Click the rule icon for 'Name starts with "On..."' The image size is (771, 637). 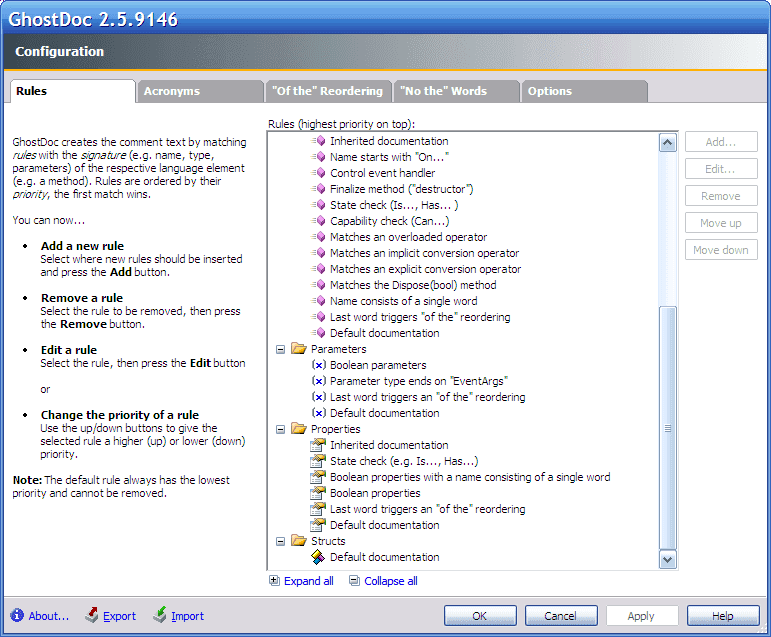click(319, 157)
